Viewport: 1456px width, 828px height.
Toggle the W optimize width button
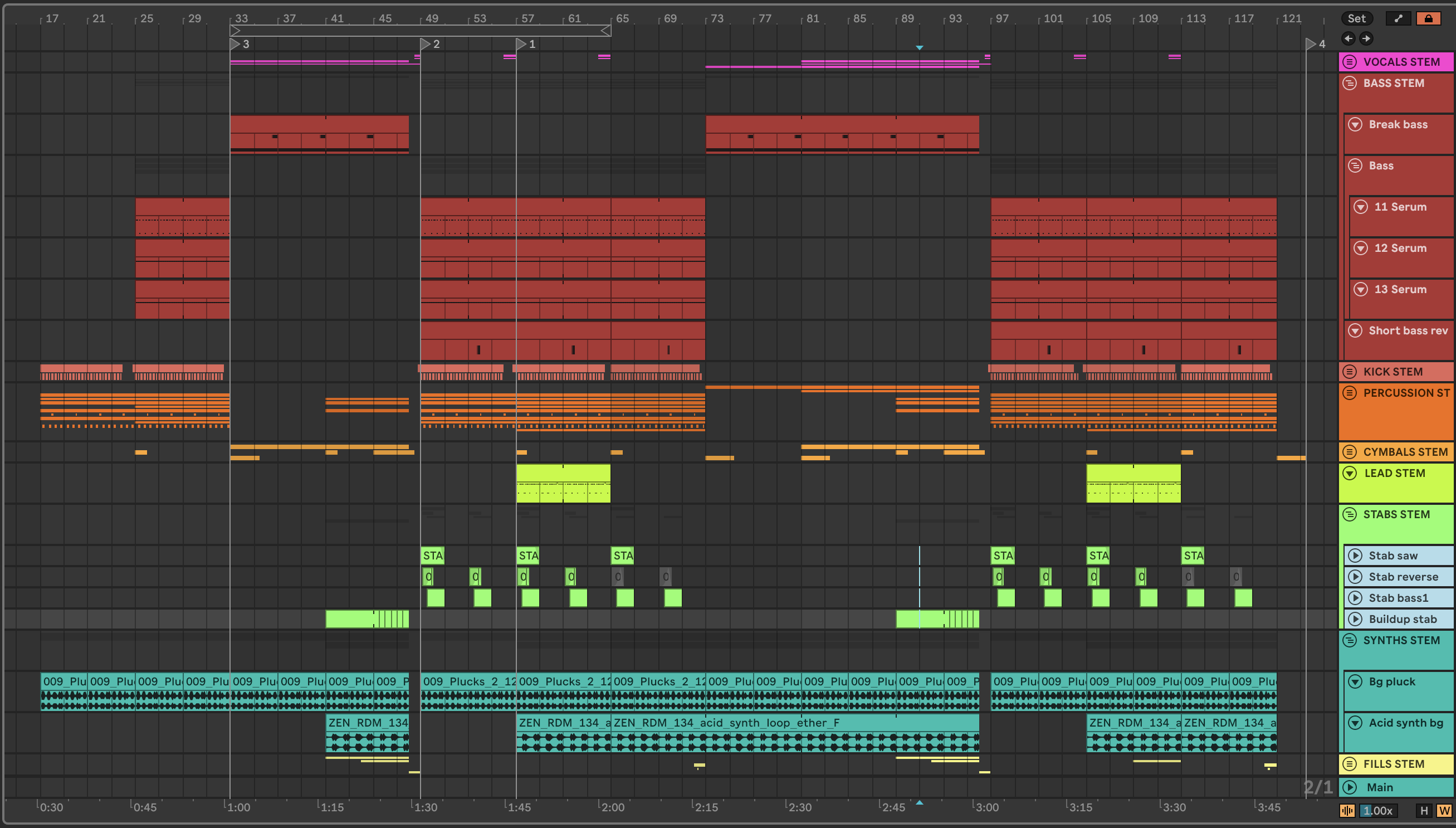click(1444, 811)
